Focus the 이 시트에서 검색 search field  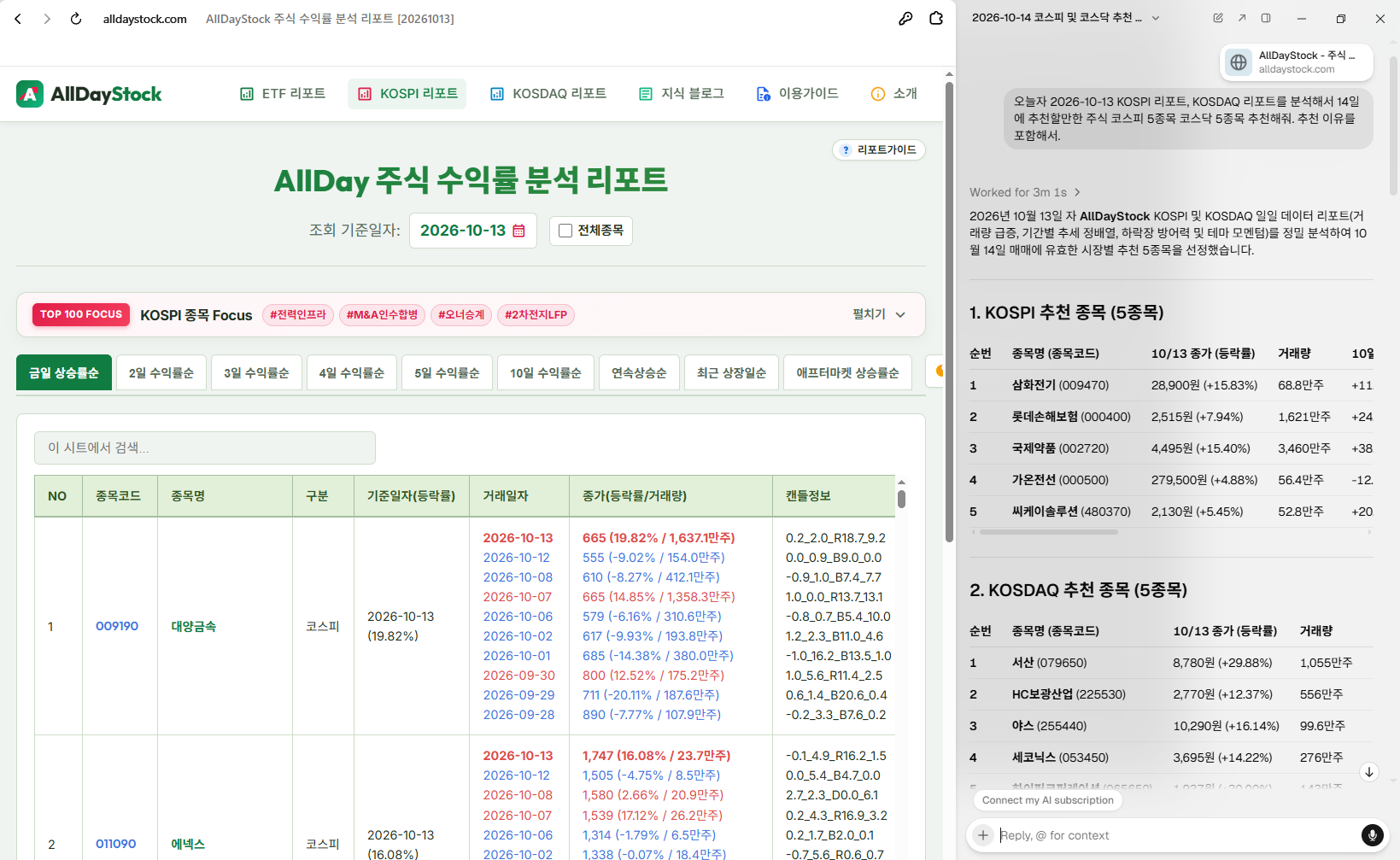click(205, 448)
